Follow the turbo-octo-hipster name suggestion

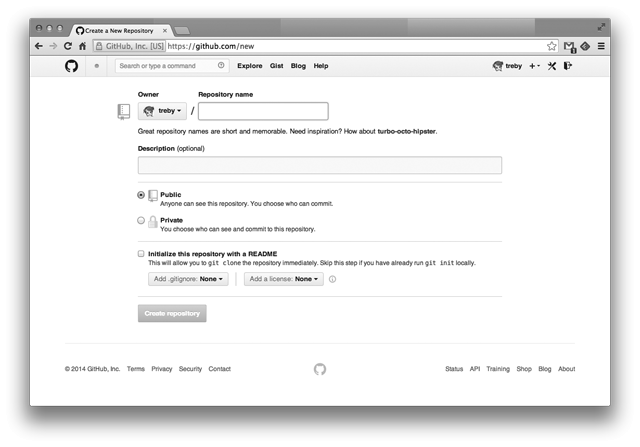[x=407, y=131]
